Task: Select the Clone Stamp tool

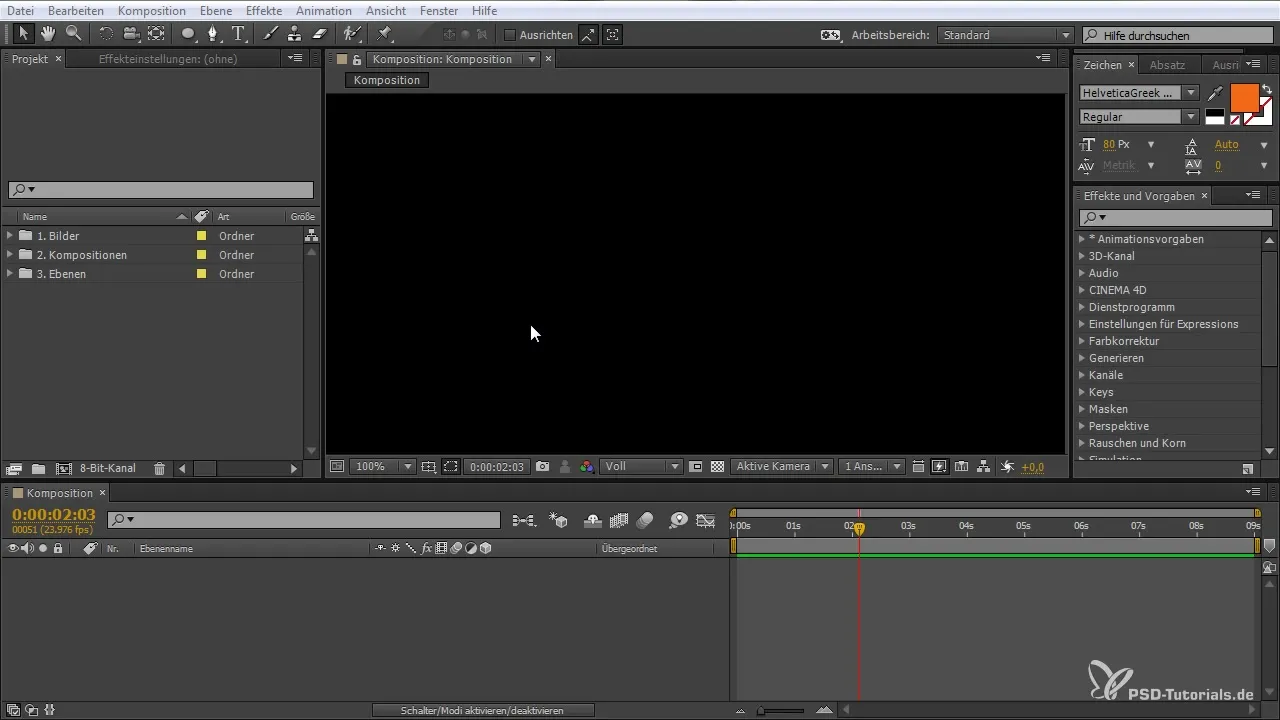Action: click(295, 34)
